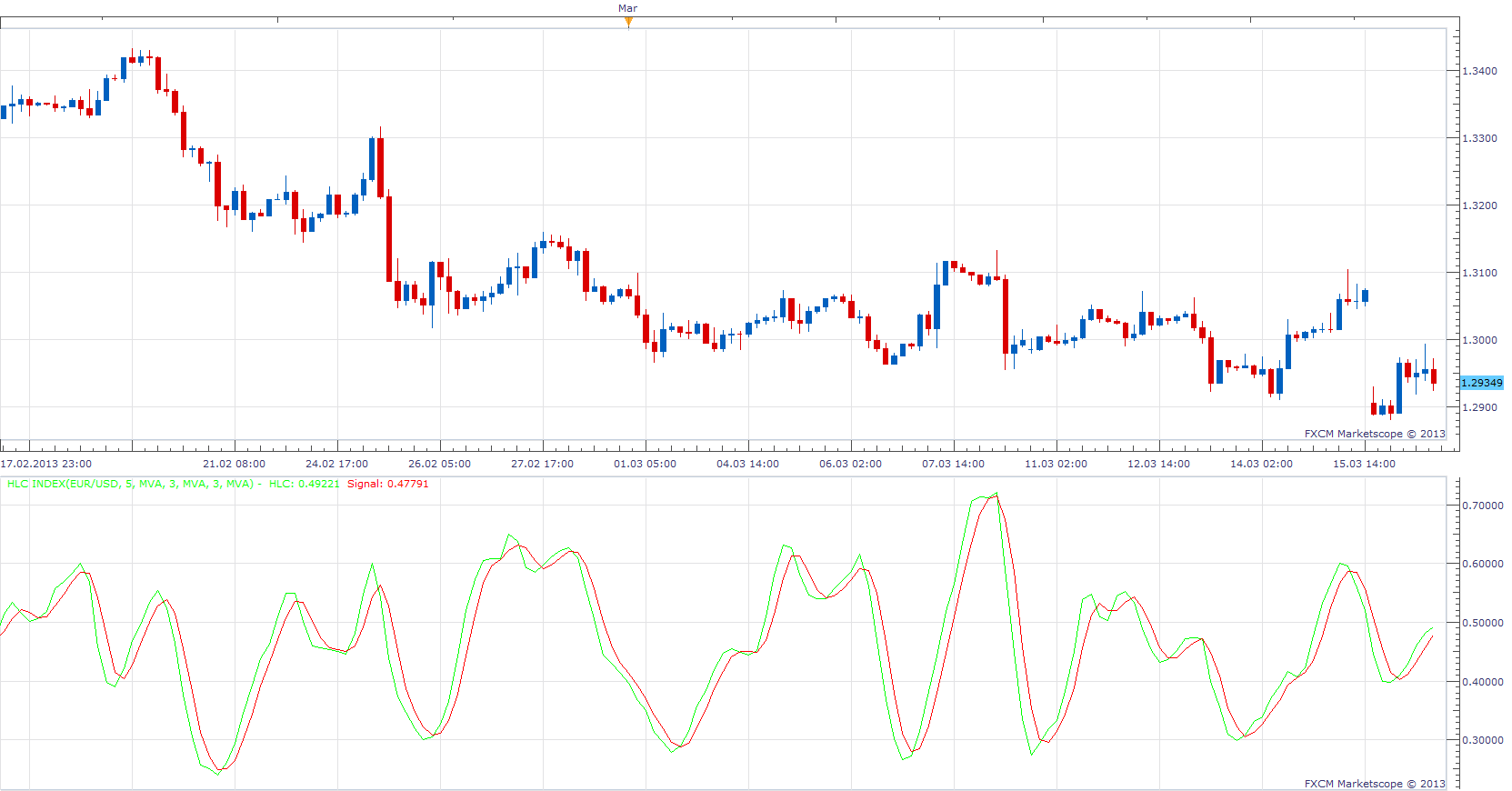Select the 0.30000 indicator axis label
The image size is (1512, 791).
[1482, 740]
